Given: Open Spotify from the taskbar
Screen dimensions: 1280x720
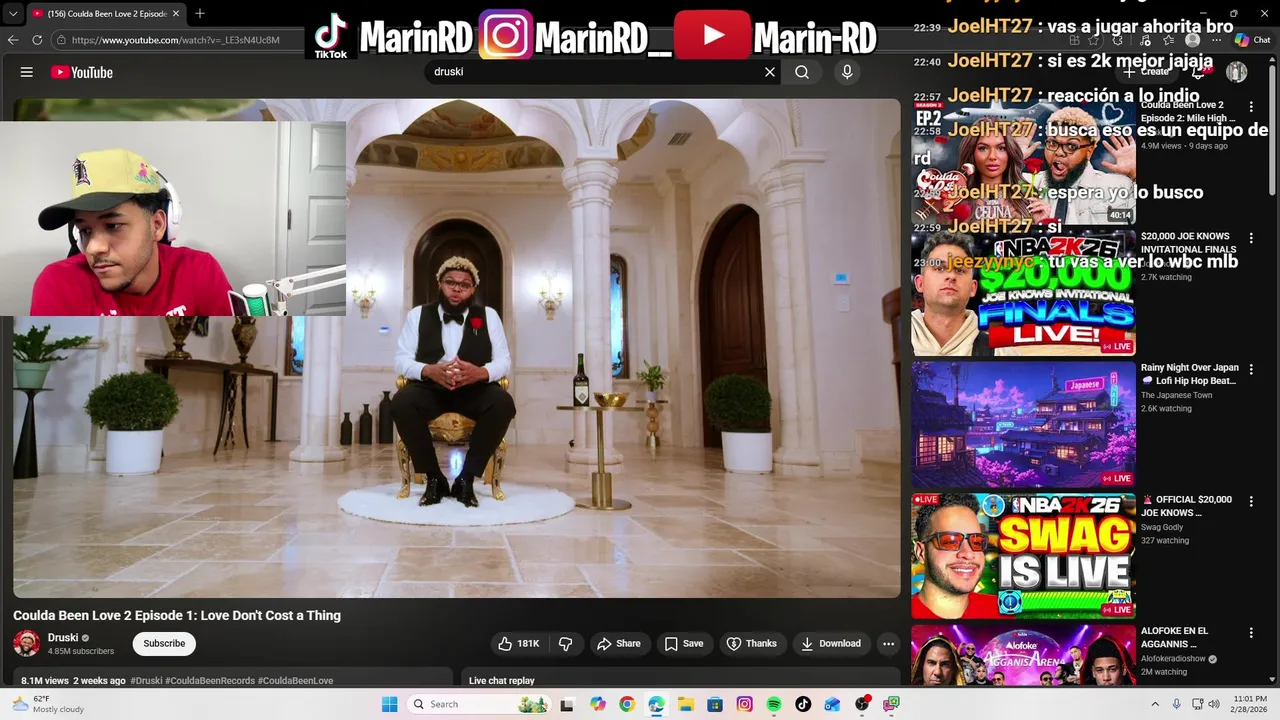Looking at the screenshot, I should pos(774,704).
